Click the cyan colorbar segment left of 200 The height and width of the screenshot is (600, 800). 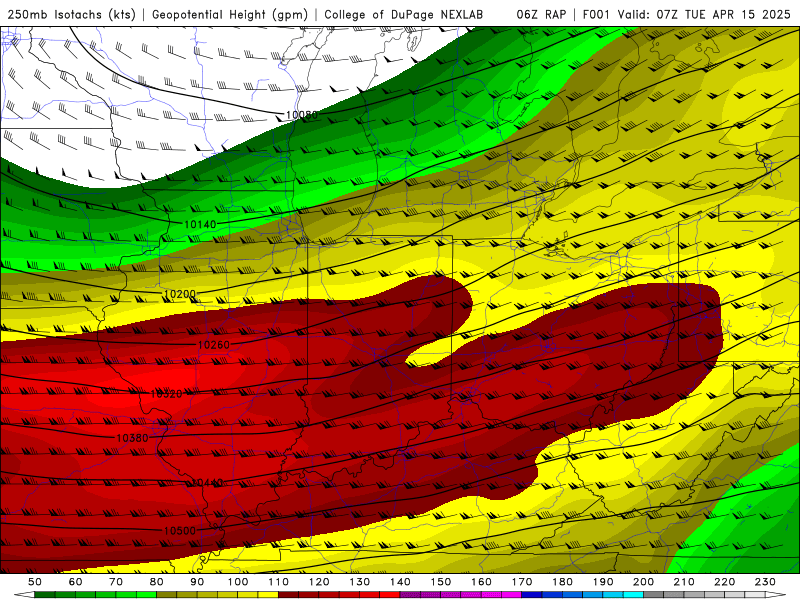[x=633, y=595]
